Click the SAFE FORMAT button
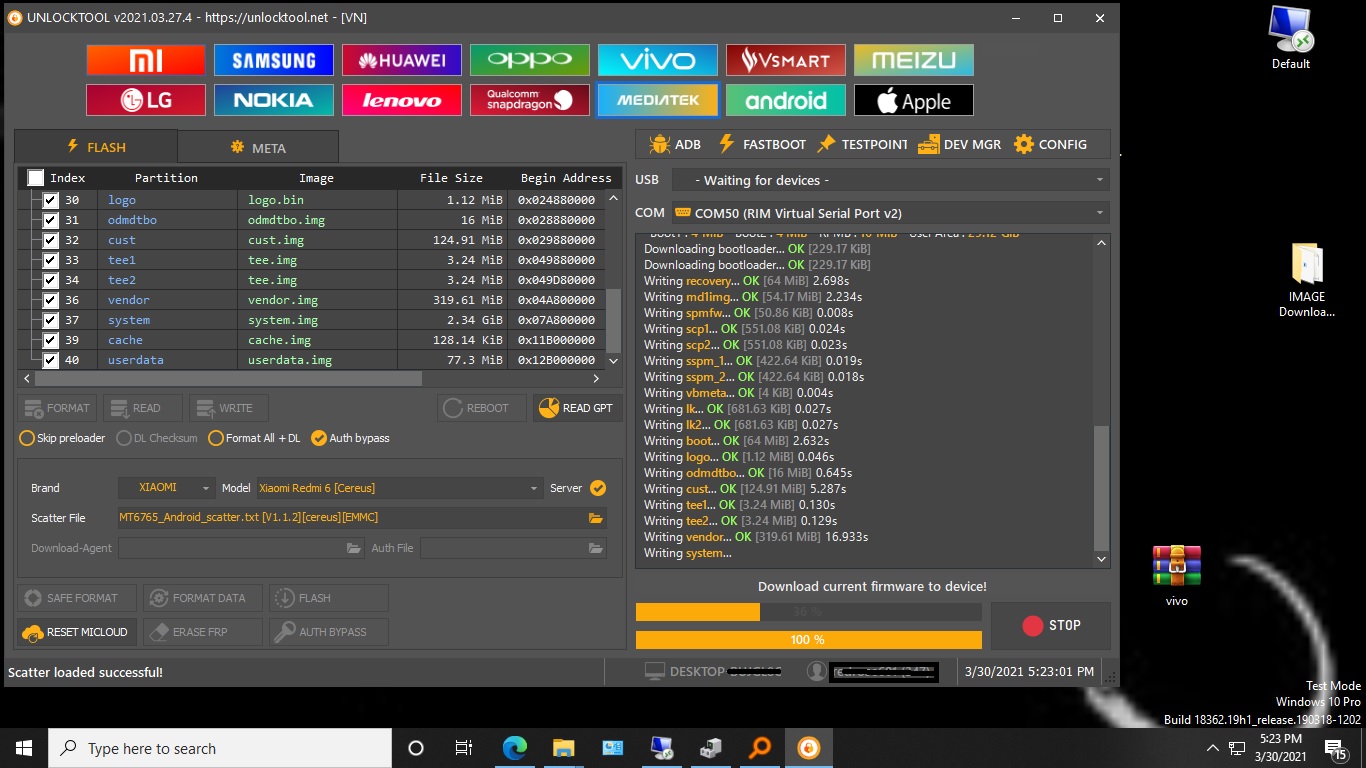This screenshot has width=1366, height=768. pyautogui.click(x=76, y=598)
